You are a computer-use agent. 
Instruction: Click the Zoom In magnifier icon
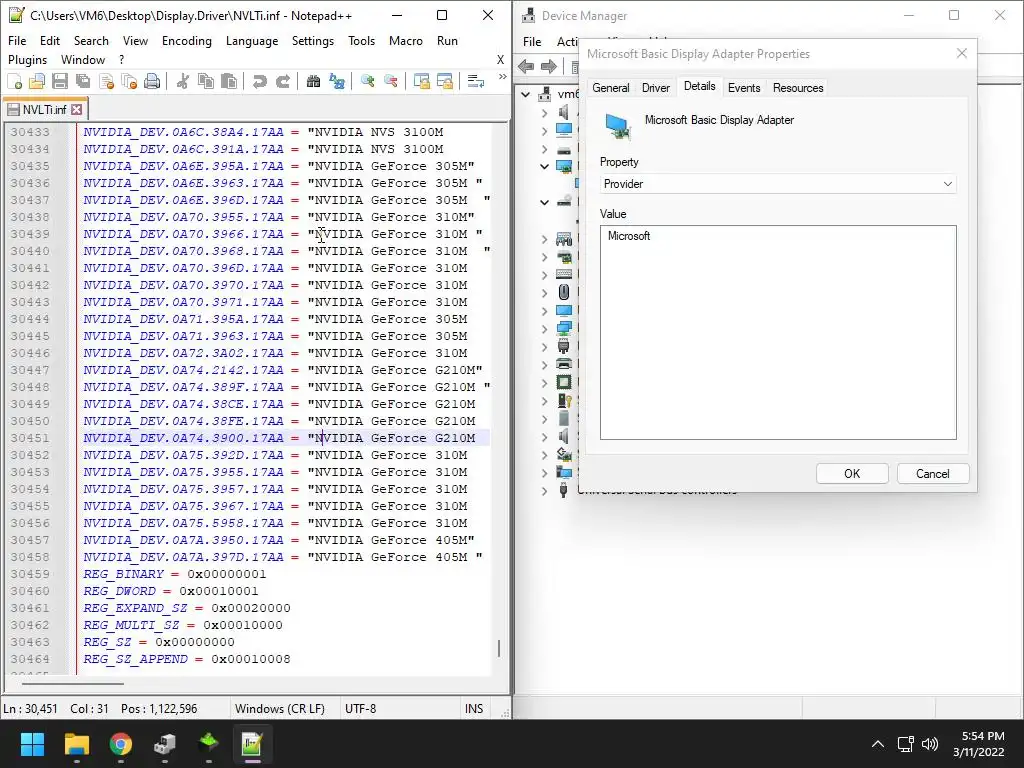tap(368, 82)
